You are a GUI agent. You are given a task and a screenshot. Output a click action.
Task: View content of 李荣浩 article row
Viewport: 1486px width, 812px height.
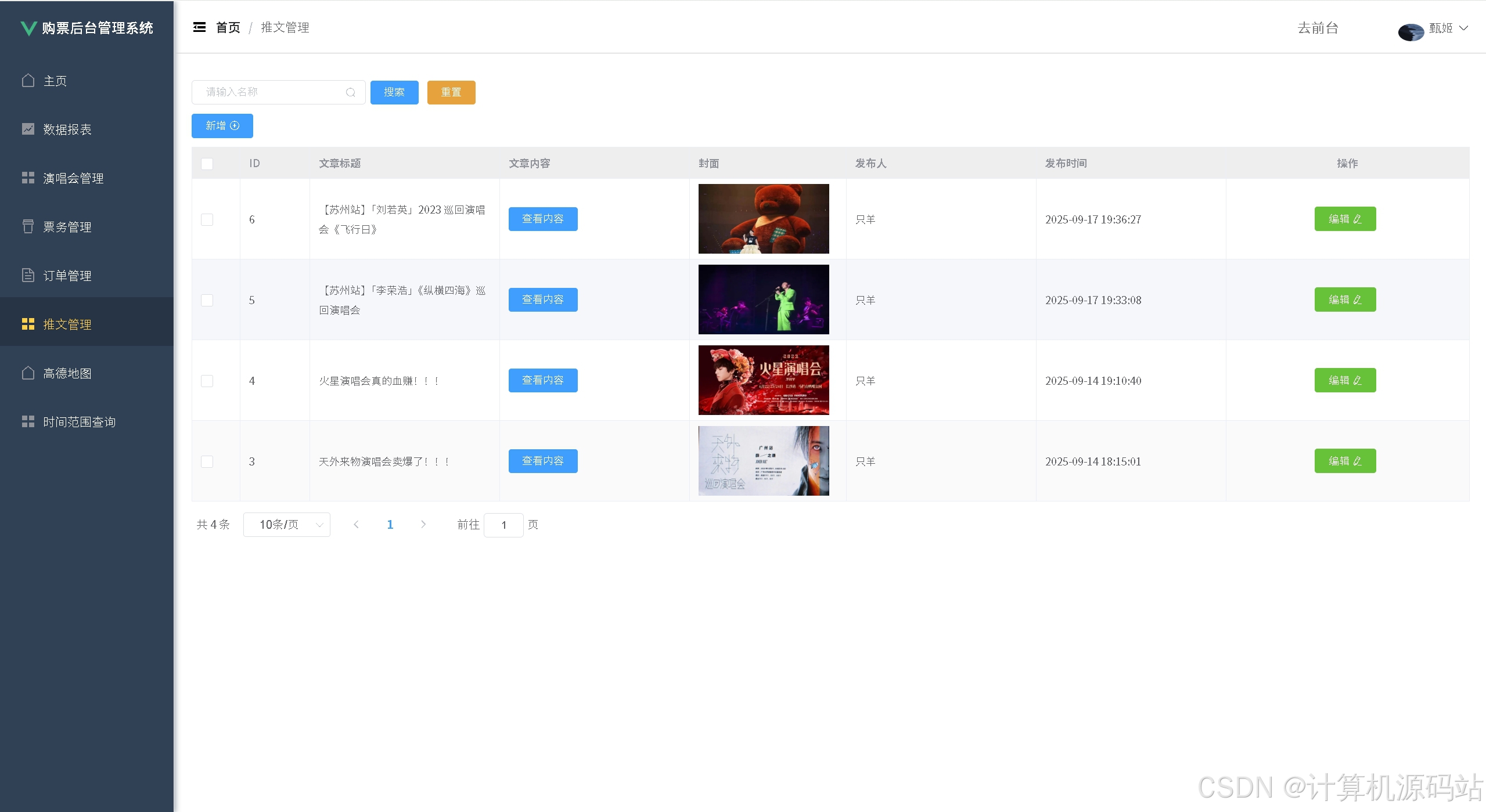pyautogui.click(x=543, y=299)
